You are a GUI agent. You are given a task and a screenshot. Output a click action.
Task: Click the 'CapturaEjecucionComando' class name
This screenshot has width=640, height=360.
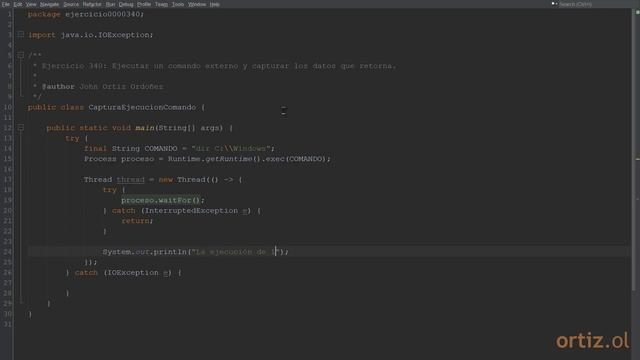[142, 107]
